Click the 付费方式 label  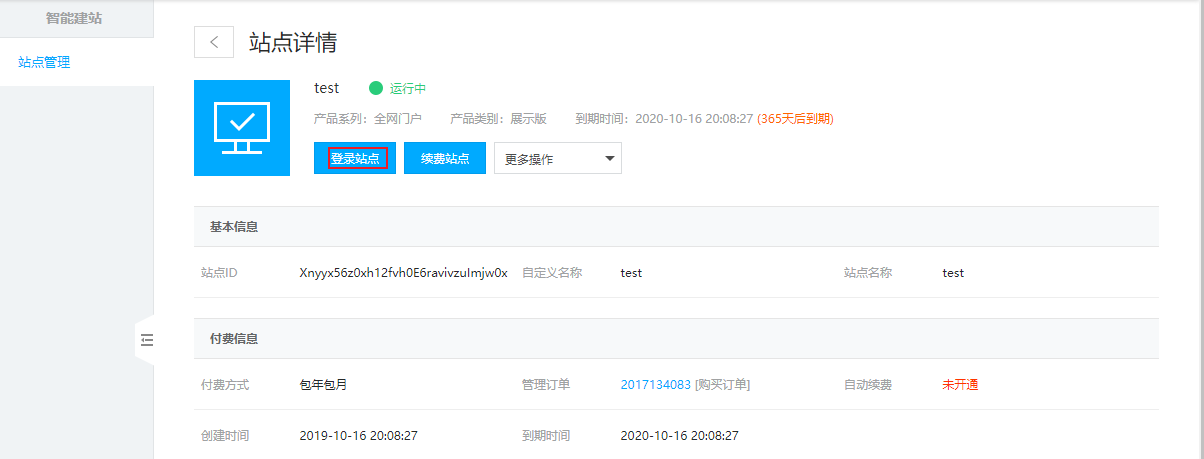pos(225,384)
